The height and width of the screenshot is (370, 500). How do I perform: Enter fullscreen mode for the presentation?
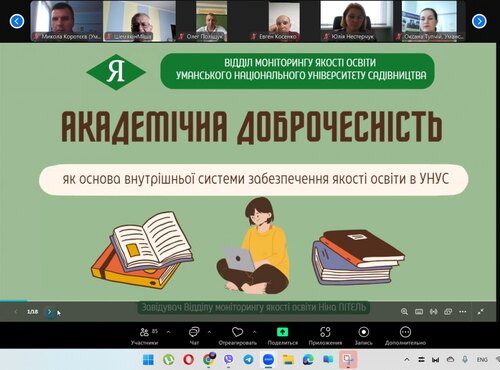tap(480, 312)
